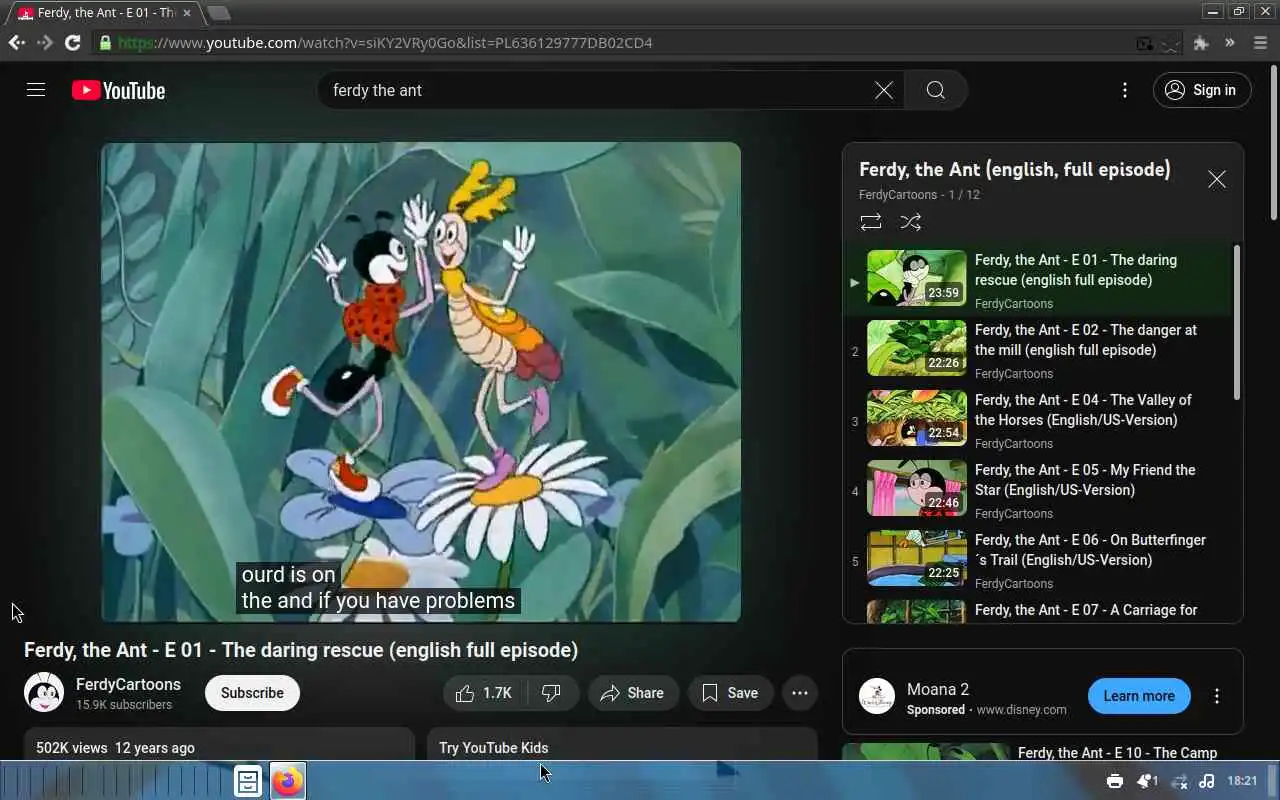The width and height of the screenshot is (1280, 800).
Task: Share the video
Action: click(x=632, y=693)
